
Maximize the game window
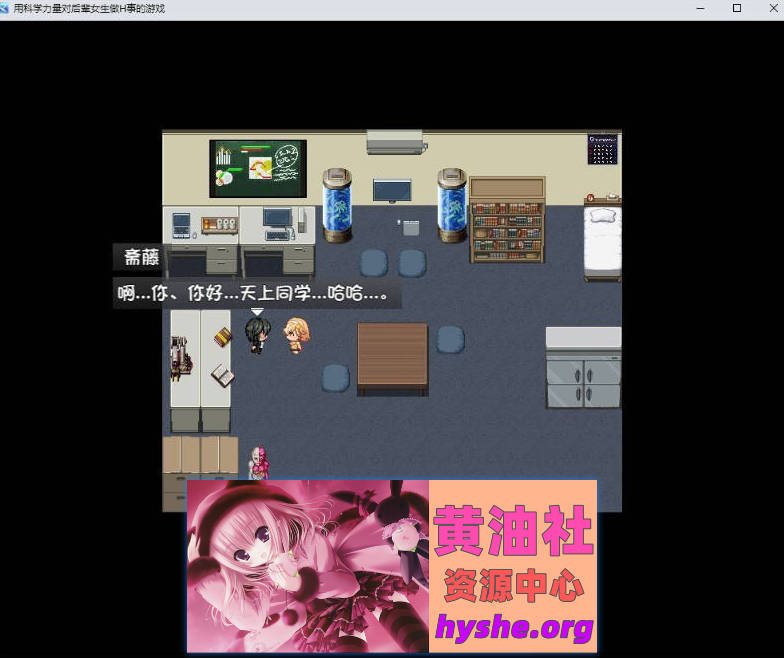(x=736, y=8)
